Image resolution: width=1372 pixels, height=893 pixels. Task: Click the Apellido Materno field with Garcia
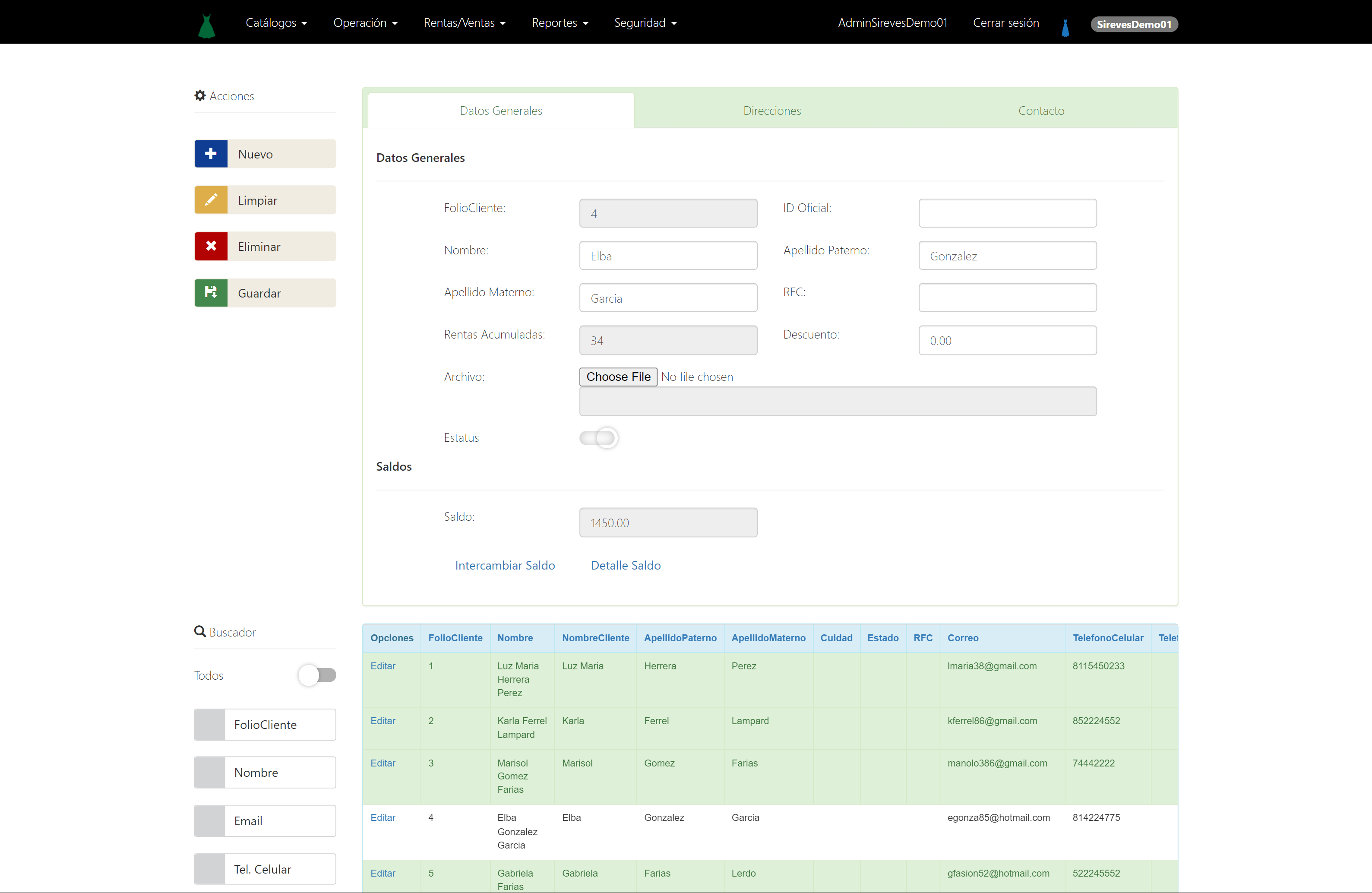668,298
